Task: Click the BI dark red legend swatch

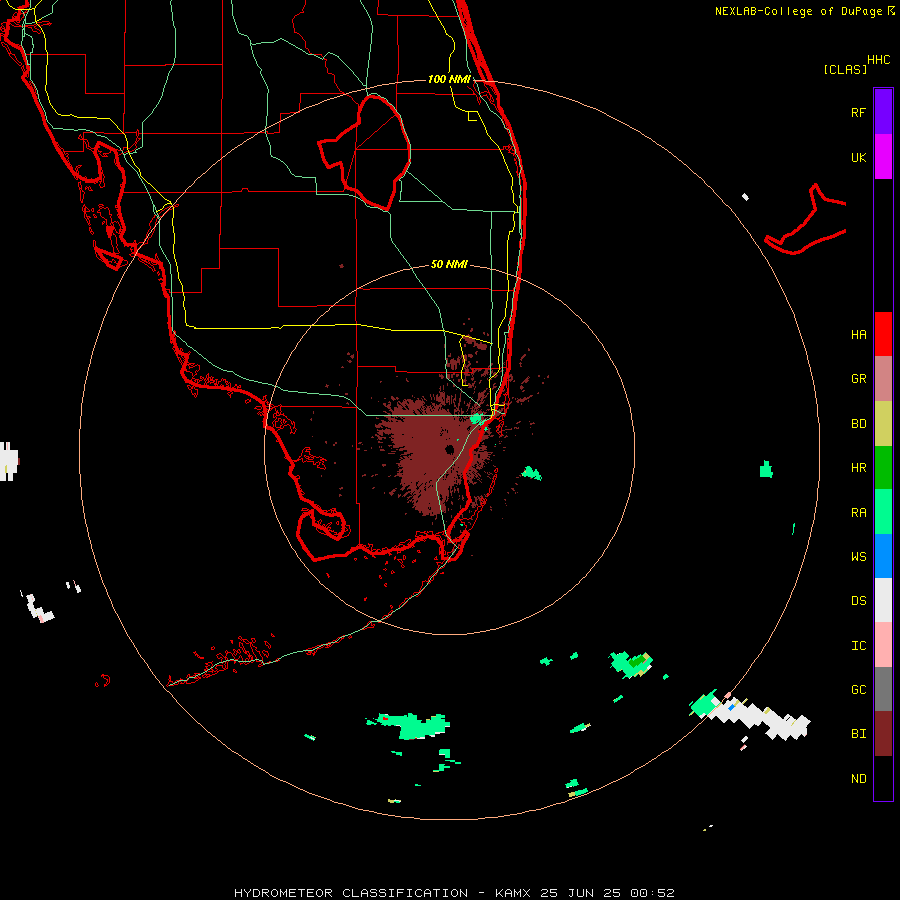Action: (x=883, y=734)
